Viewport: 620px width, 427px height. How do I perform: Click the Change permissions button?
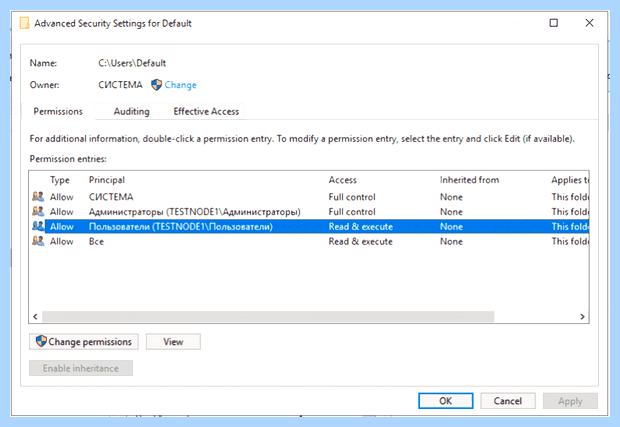pos(84,342)
